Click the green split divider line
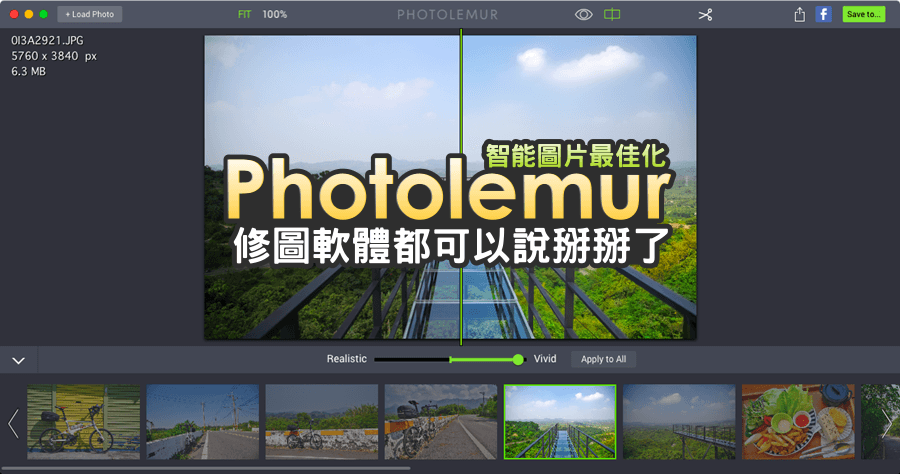Image resolution: width=900 pixels, height=474 pixels. pos(461,187)
